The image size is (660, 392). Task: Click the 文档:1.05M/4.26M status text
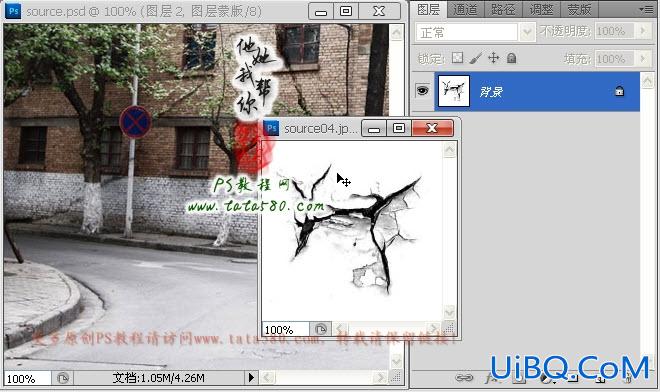click(158, 378)
